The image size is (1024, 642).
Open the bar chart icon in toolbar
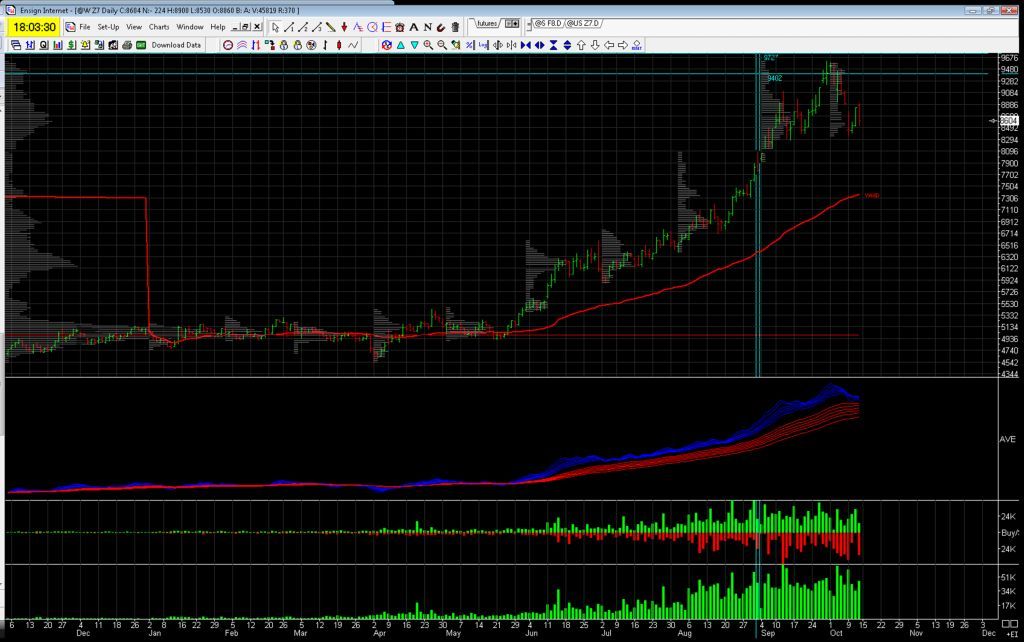57,45
